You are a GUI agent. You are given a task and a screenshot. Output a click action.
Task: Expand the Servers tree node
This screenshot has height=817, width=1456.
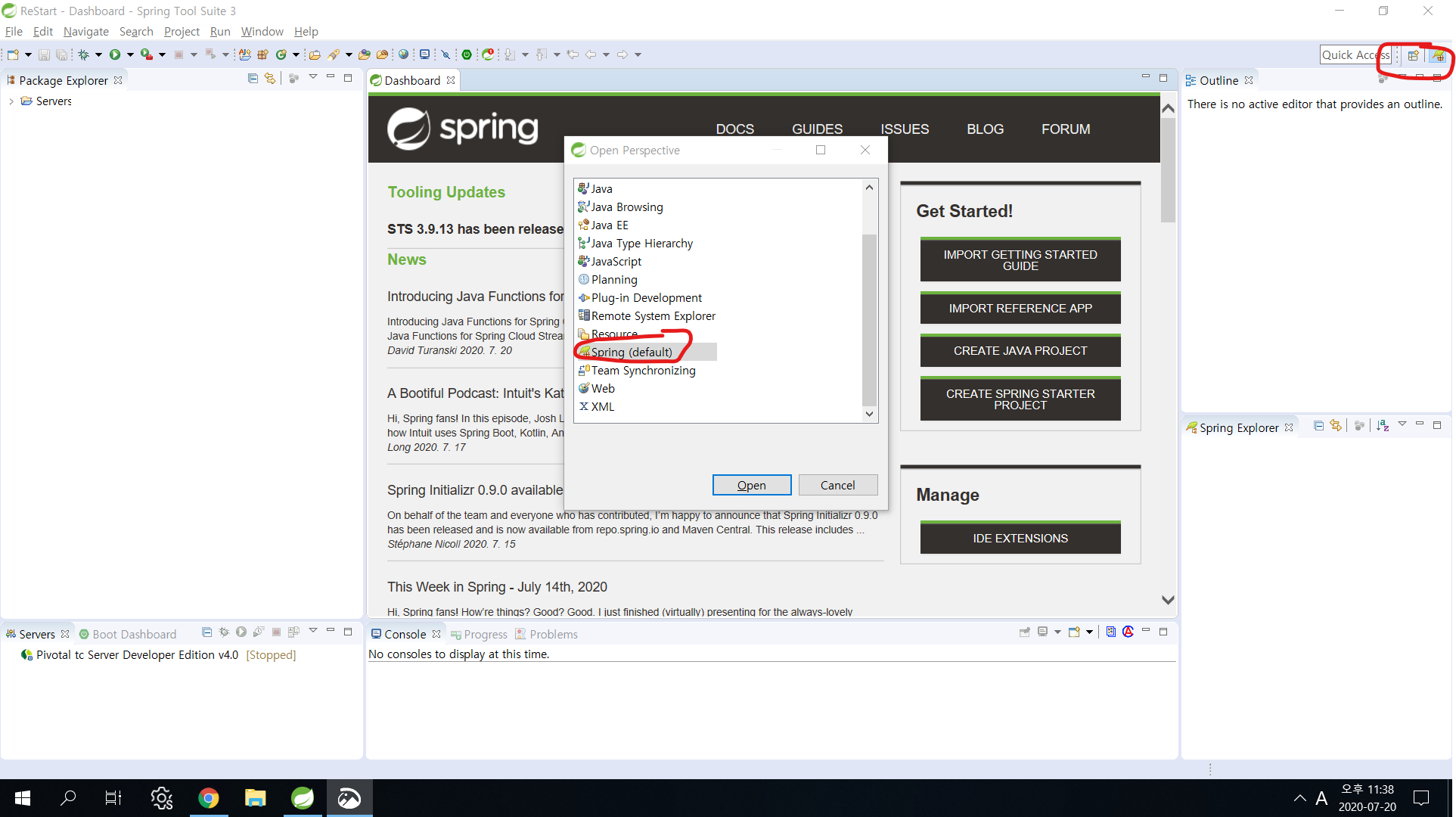11,101
